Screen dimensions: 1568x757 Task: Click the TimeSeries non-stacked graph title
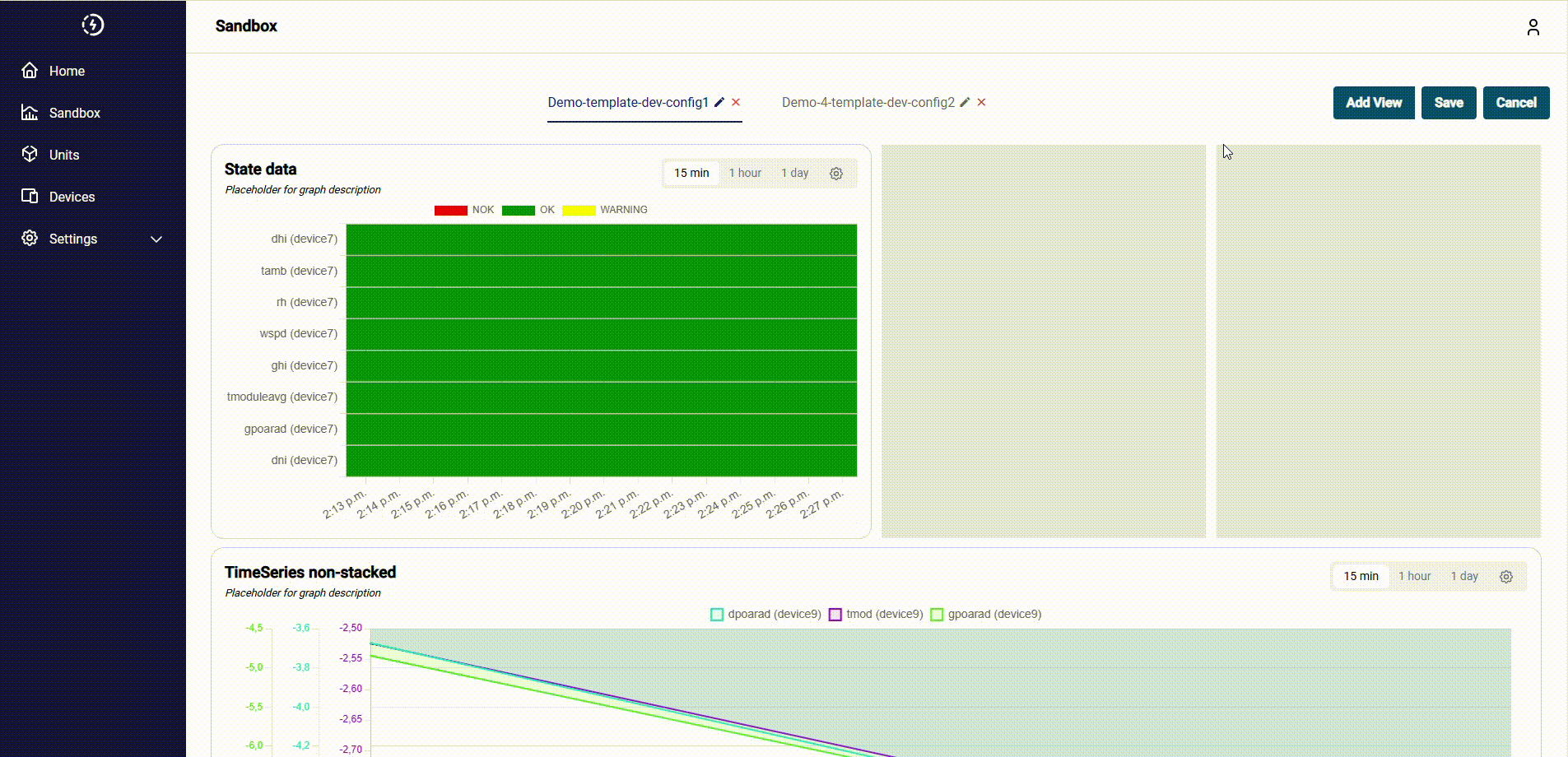(310, 572)
